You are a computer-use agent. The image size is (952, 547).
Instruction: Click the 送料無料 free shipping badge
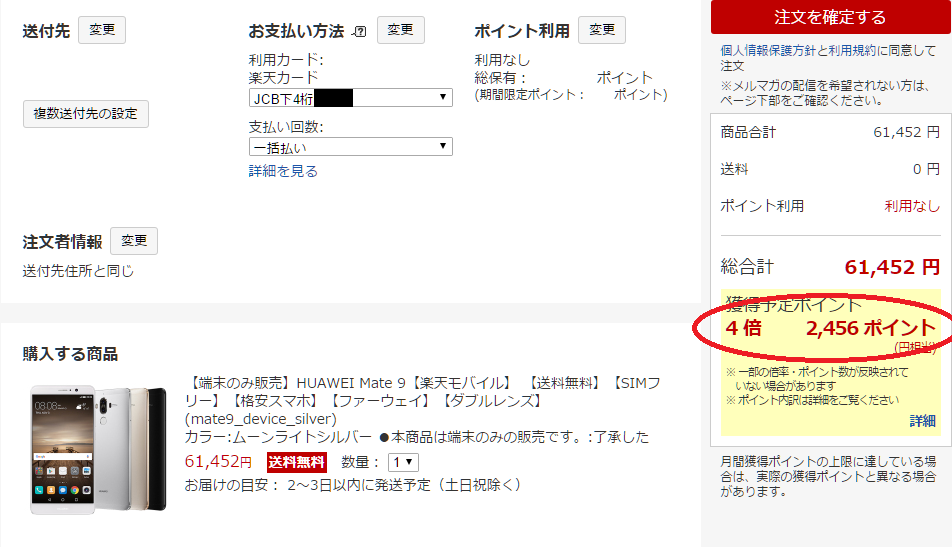297,462
